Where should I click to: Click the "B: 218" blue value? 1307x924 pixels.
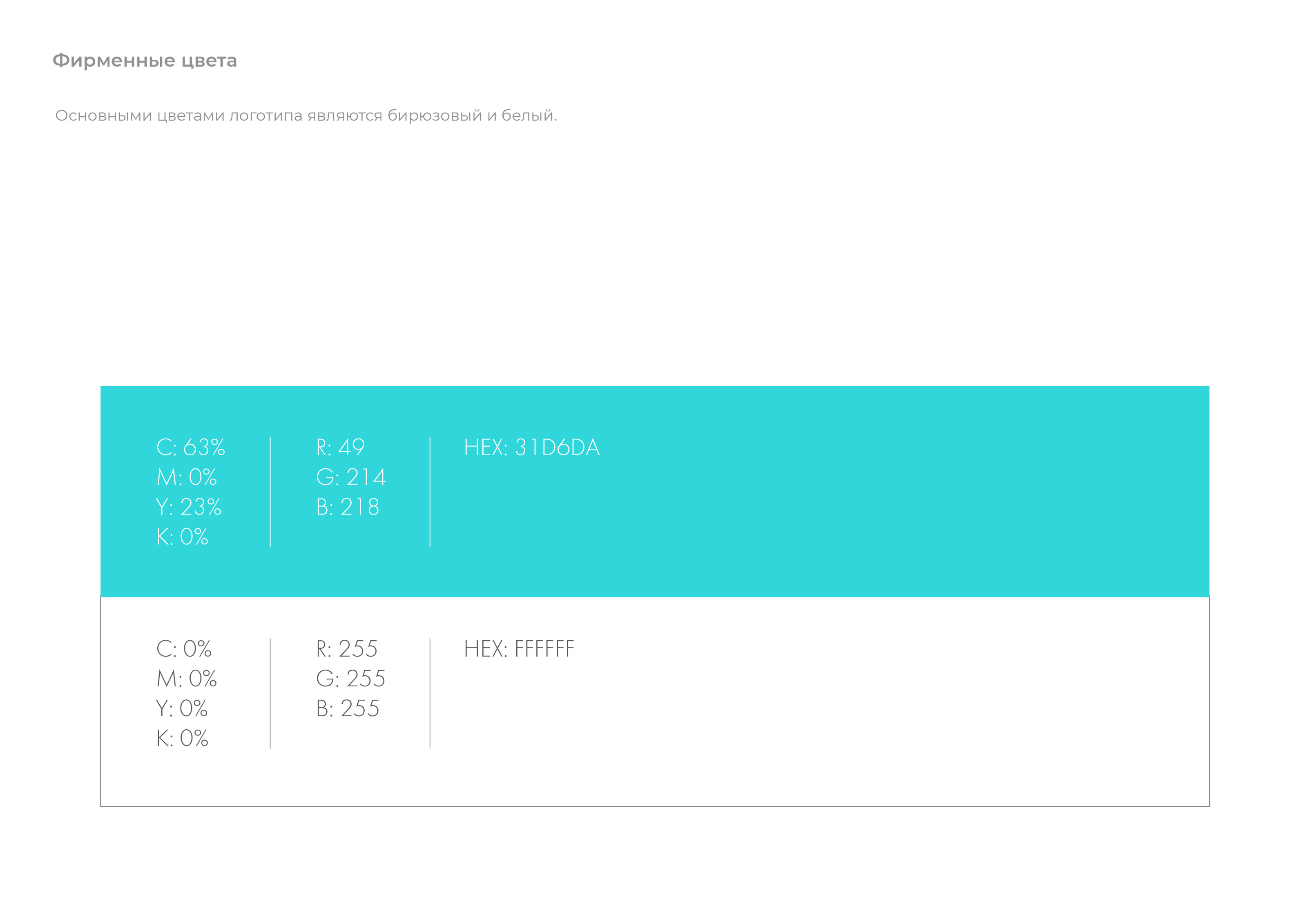(x=347, y=507)
